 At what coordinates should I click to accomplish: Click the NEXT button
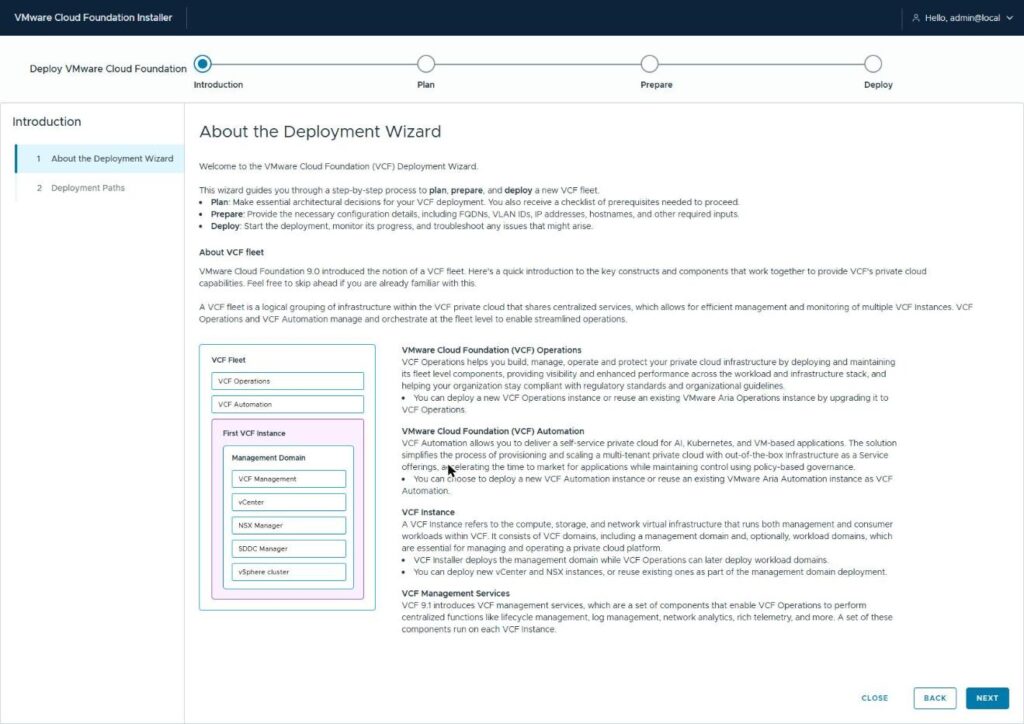click(987, 698)
